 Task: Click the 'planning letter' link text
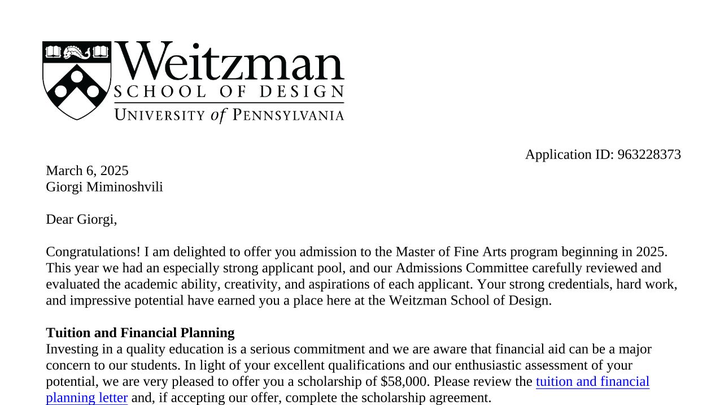point(87,398)
